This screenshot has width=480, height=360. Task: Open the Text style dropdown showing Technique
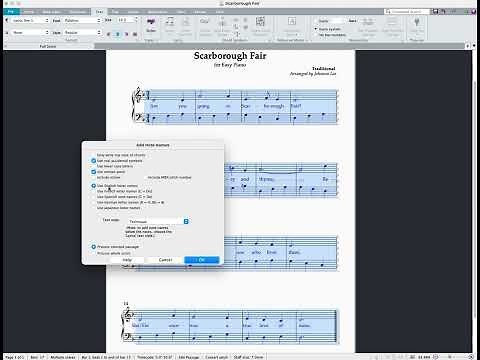tap(158, 221)
